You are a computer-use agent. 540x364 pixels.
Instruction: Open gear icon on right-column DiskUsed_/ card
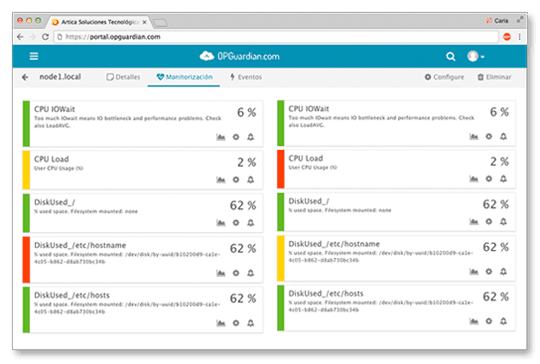(489, 221)
